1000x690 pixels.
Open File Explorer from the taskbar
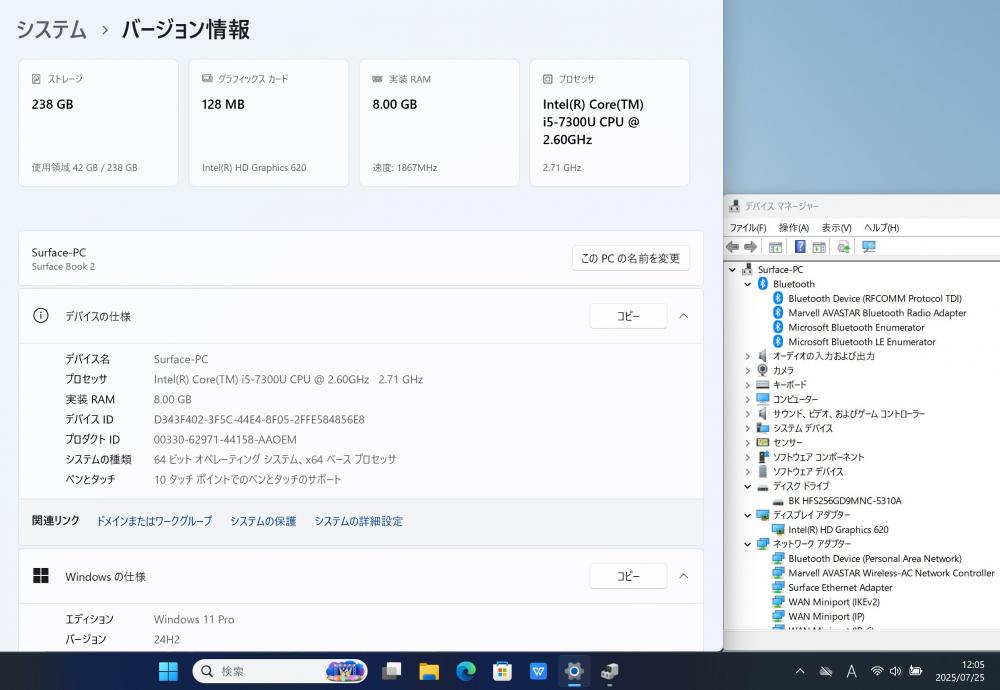pos(429,671)
